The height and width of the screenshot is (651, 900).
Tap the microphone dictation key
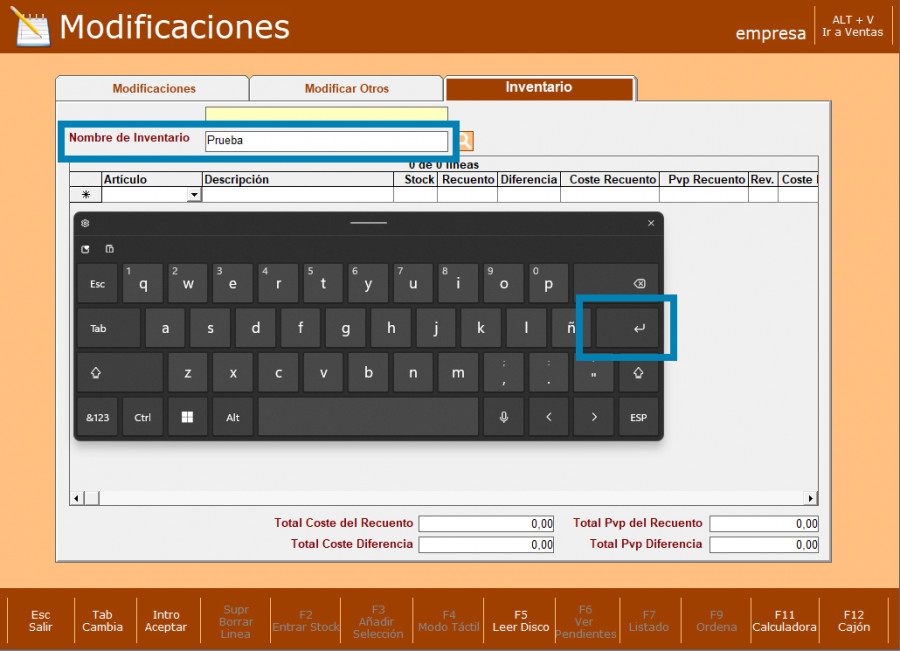point(503,417)
